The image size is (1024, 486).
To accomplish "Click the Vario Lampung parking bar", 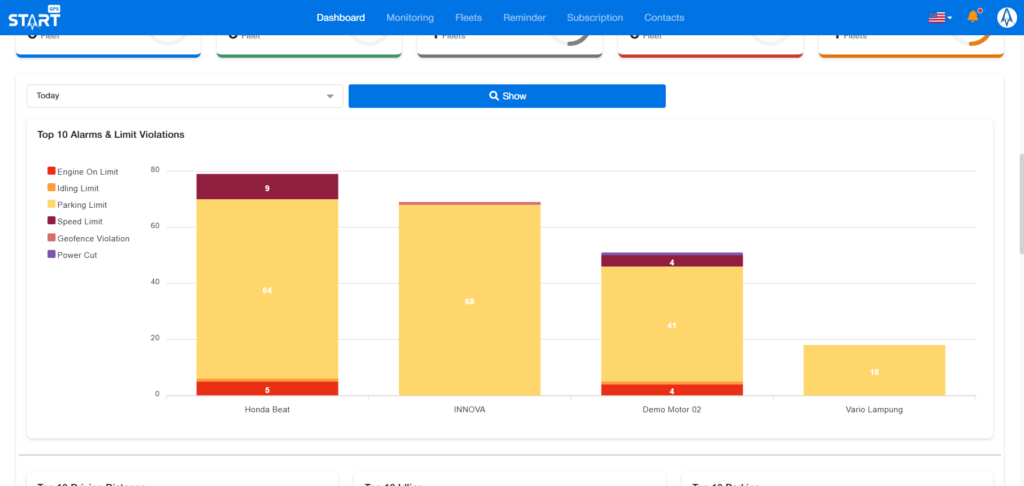I will (x=874, y=370).
